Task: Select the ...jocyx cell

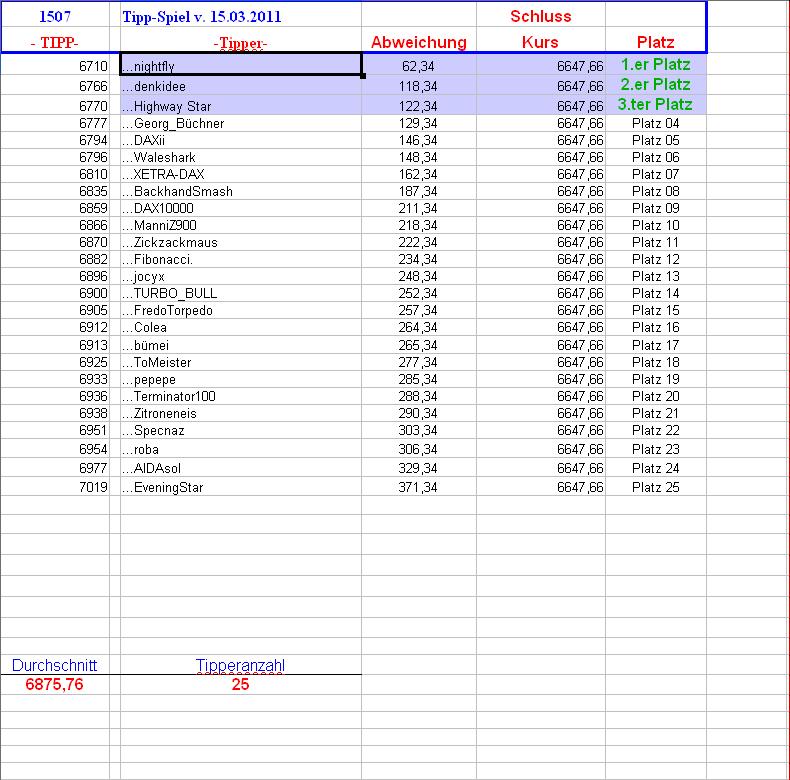Action: pos(241,277)
